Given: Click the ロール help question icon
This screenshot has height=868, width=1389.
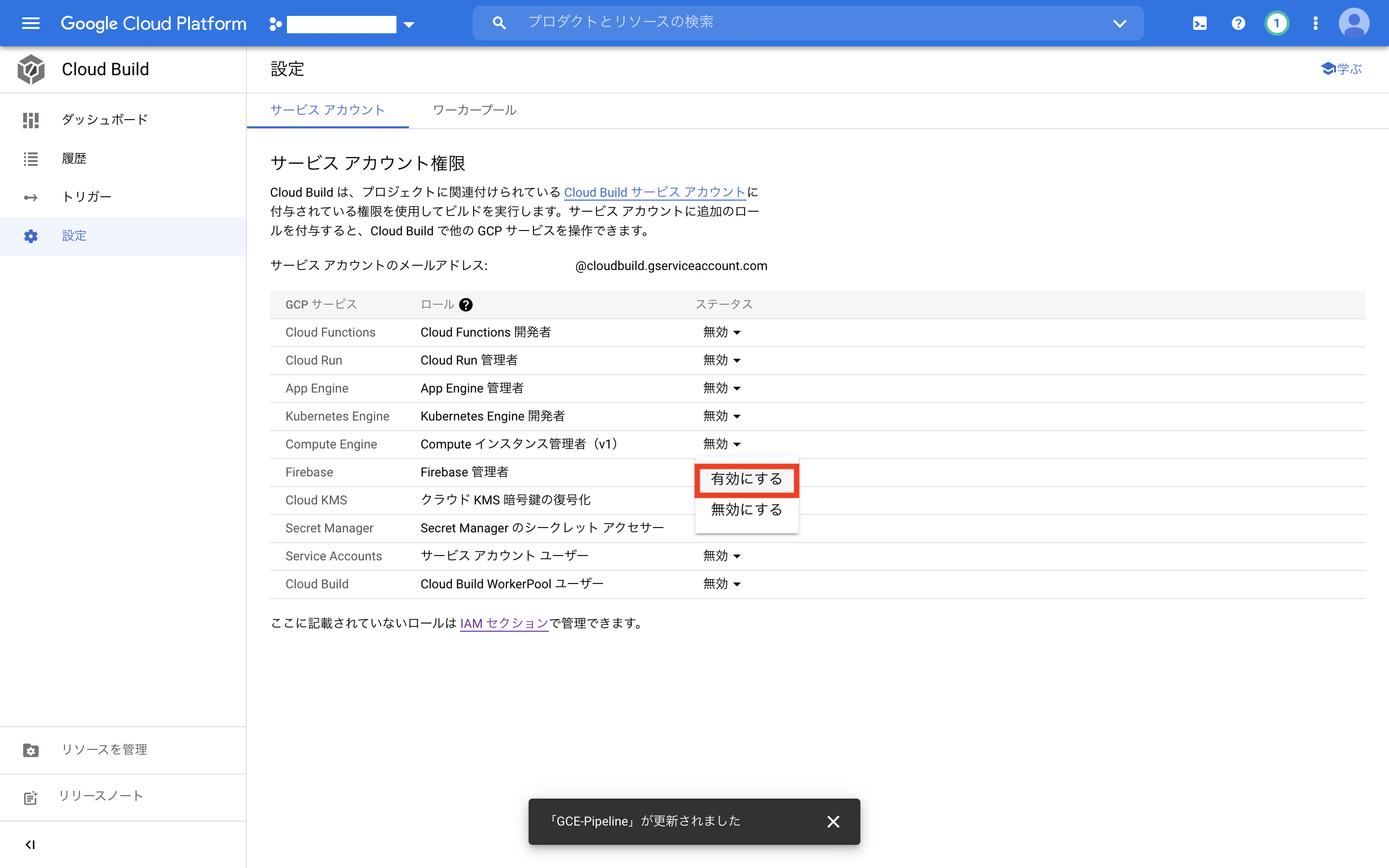Looking at the screenshot, I should [x=466, y=305].
